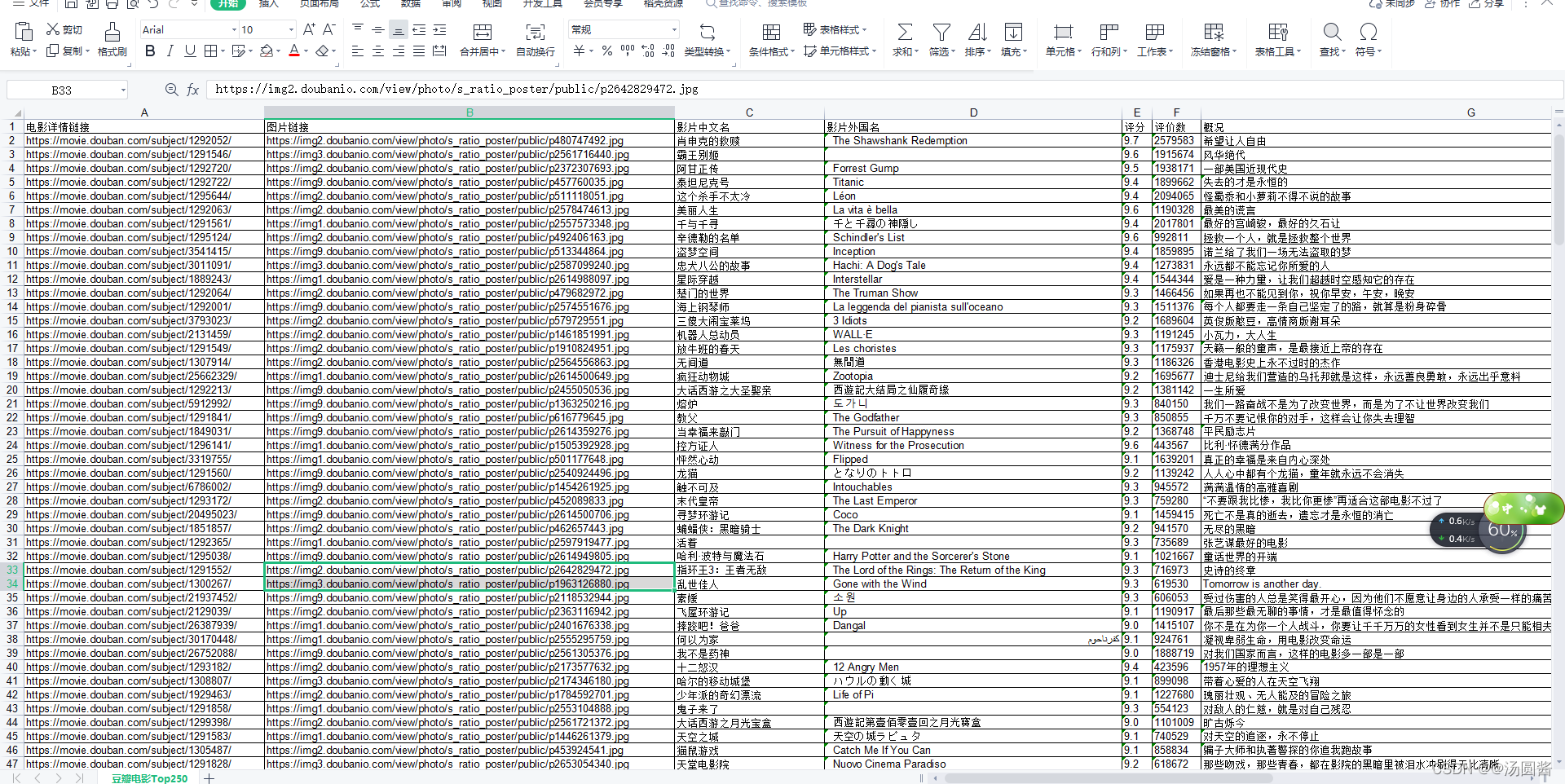The image size is (1565, 784).
Task: Open the poster link ending p480747492.jpg
Action: [x=444, y=141]
